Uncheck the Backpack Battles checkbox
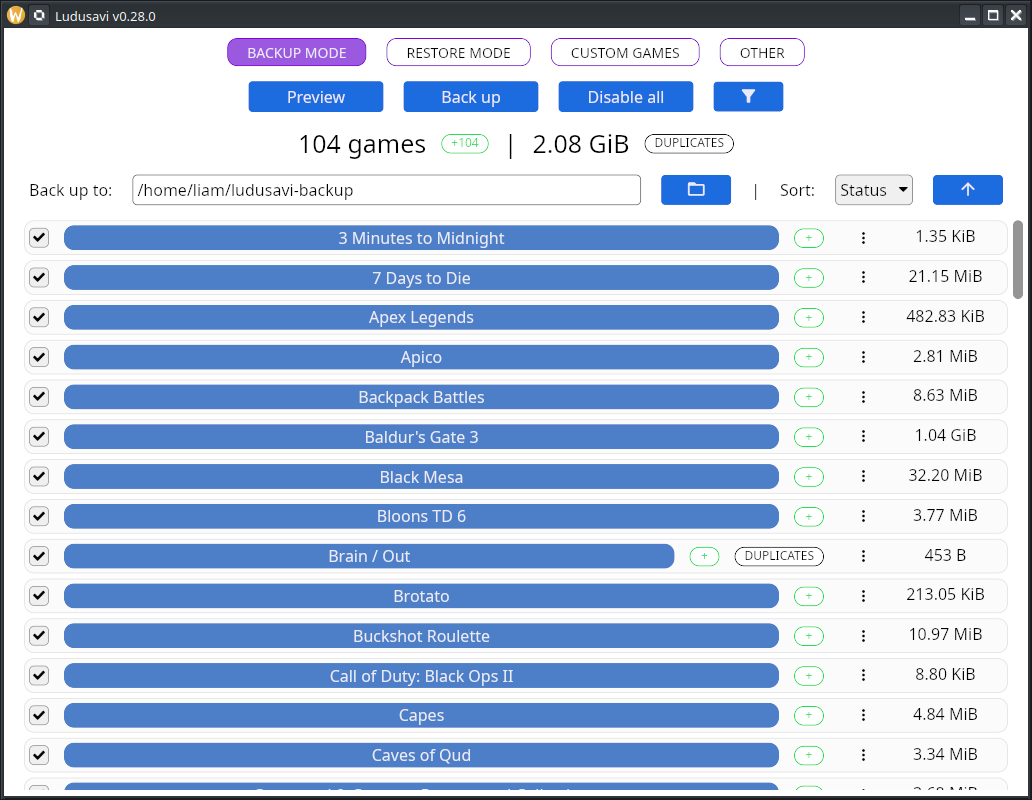The width and height of the screenshot is (1032, 800). point(39,397)
